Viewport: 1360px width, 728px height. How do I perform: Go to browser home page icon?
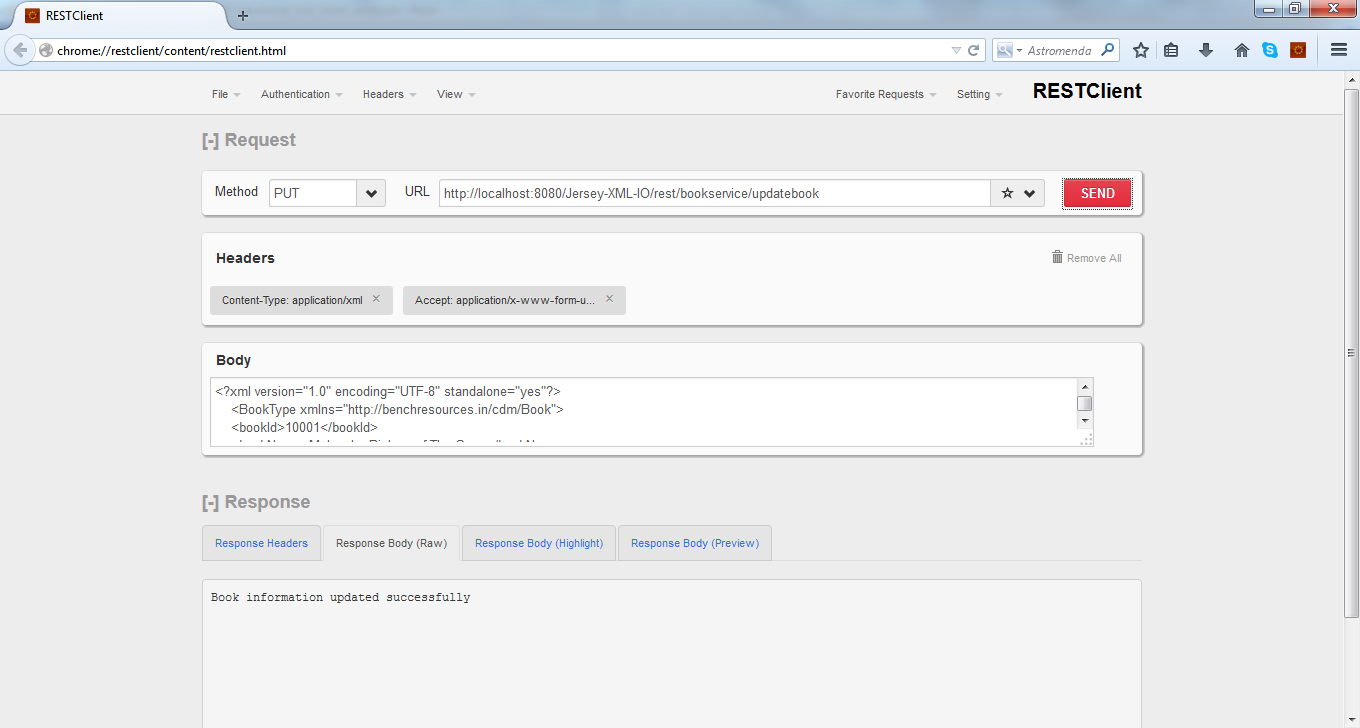1242,50
